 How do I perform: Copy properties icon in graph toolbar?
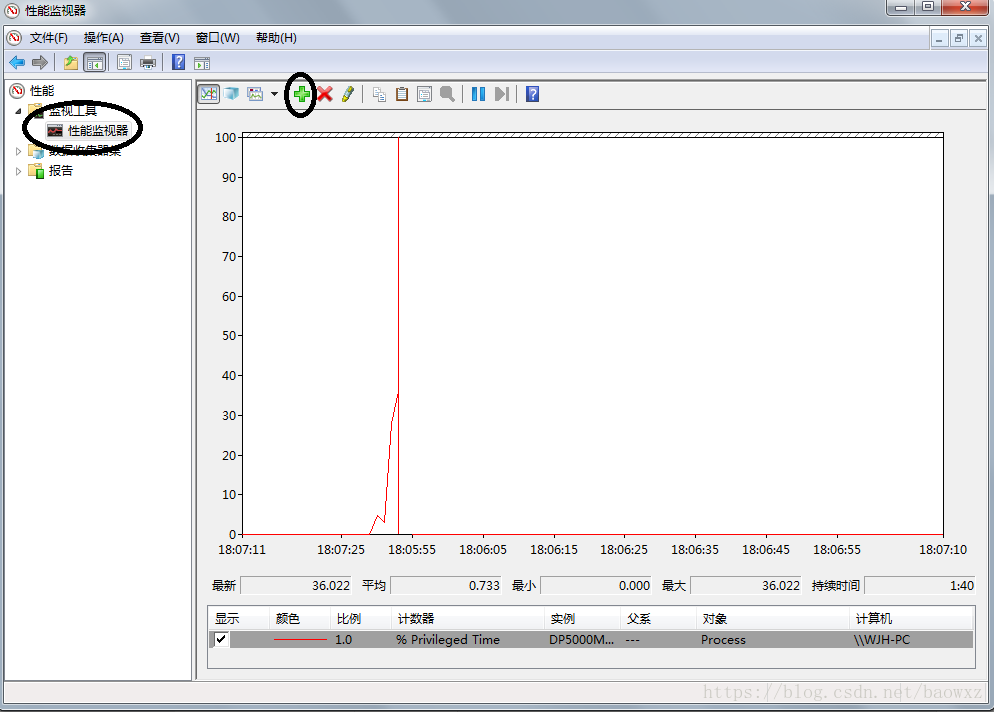[379, 94]
